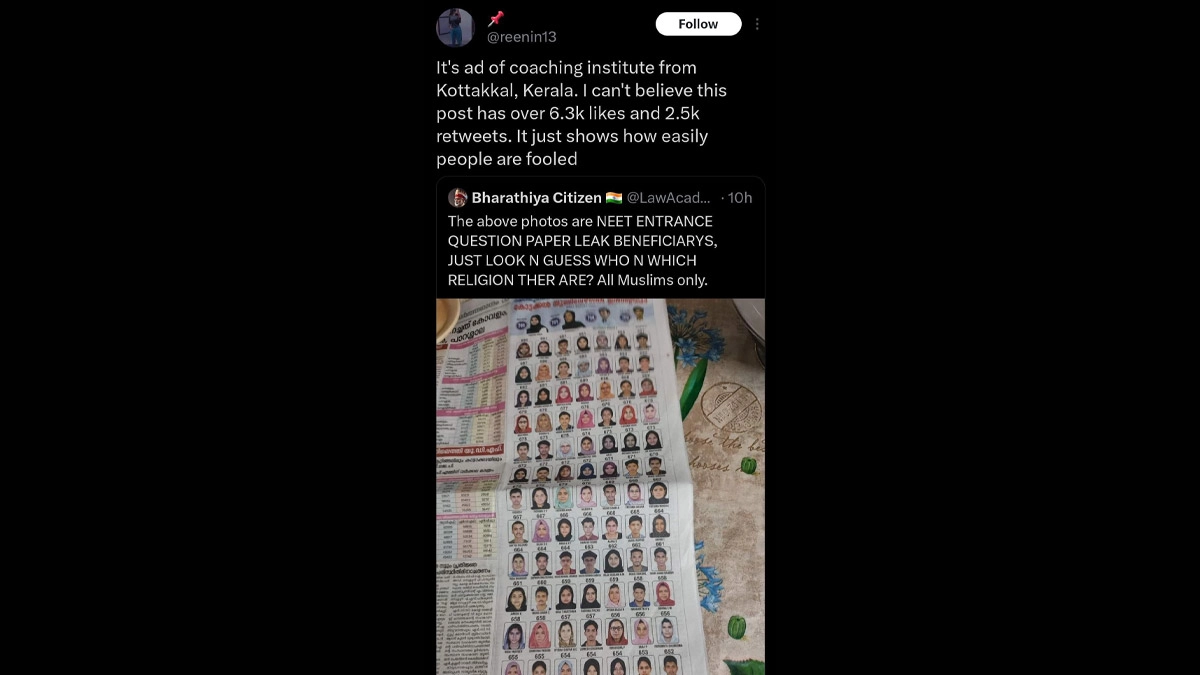Open the @reenin13 handle link
Viewport: 1200px width, 675px height.
521,37
